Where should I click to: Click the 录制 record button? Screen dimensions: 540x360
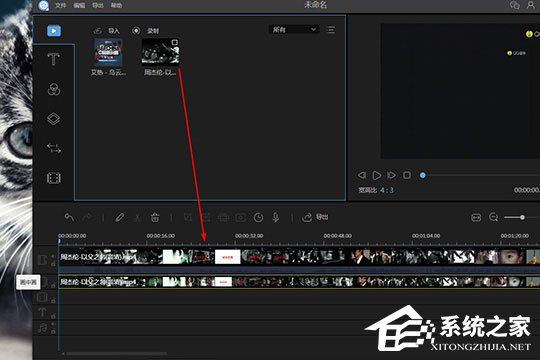146,31
